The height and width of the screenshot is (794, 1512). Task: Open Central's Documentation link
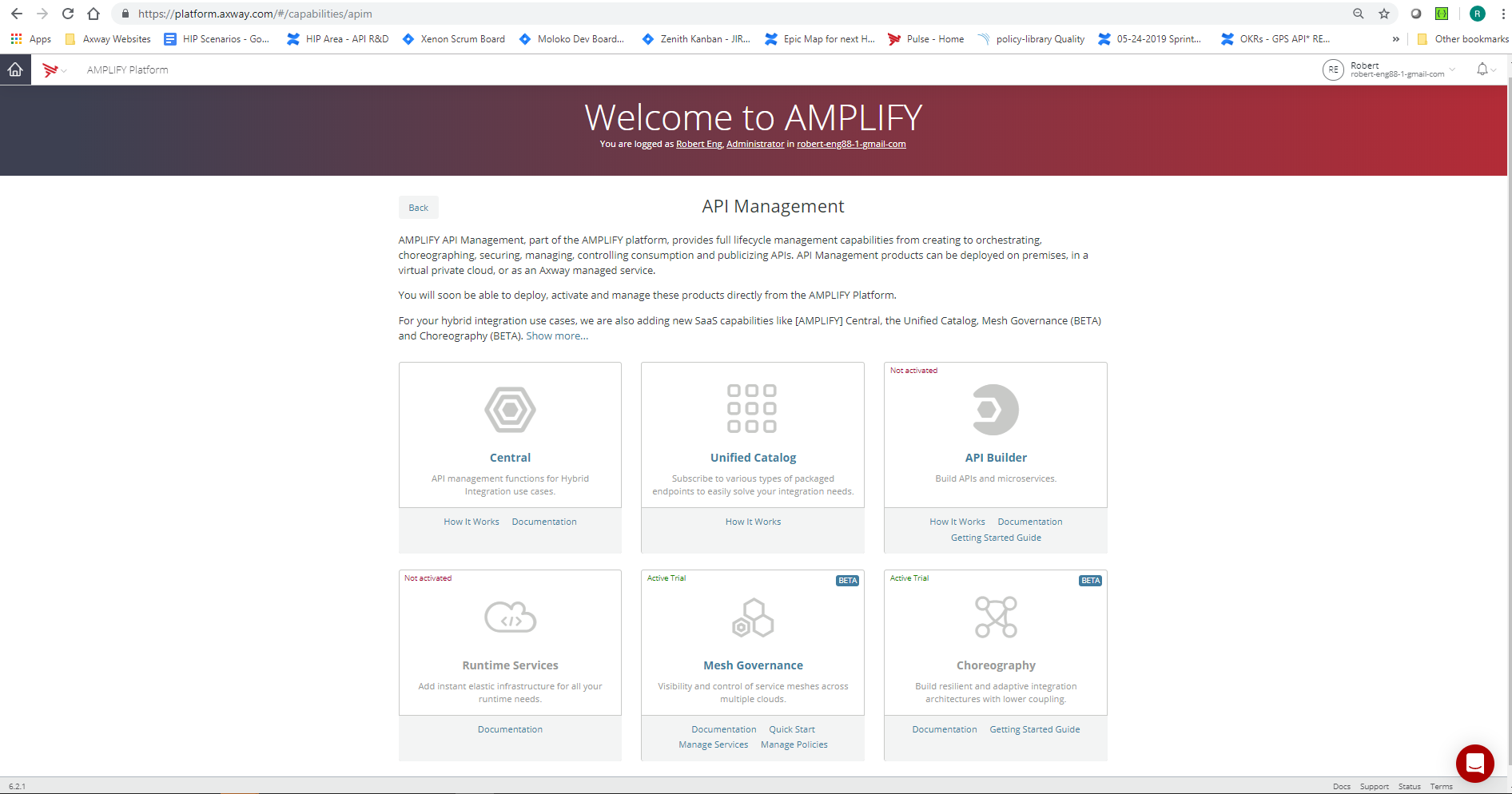544,522
